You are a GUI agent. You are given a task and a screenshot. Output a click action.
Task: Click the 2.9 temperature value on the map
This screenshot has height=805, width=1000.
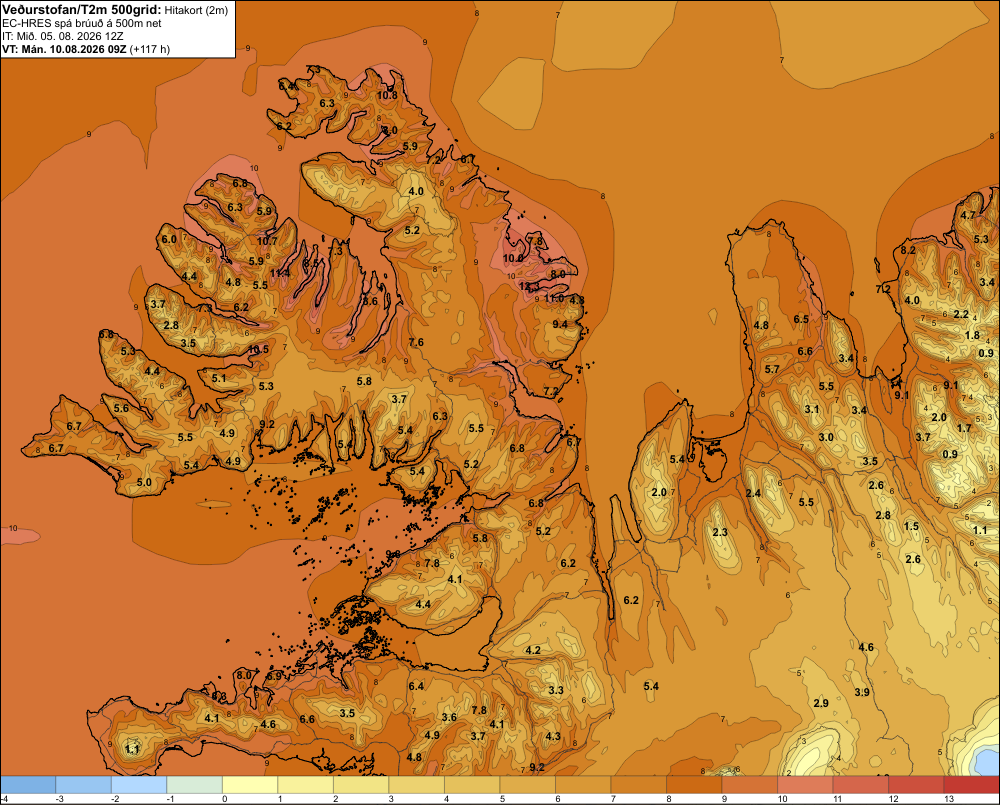(x=821, y=703)
